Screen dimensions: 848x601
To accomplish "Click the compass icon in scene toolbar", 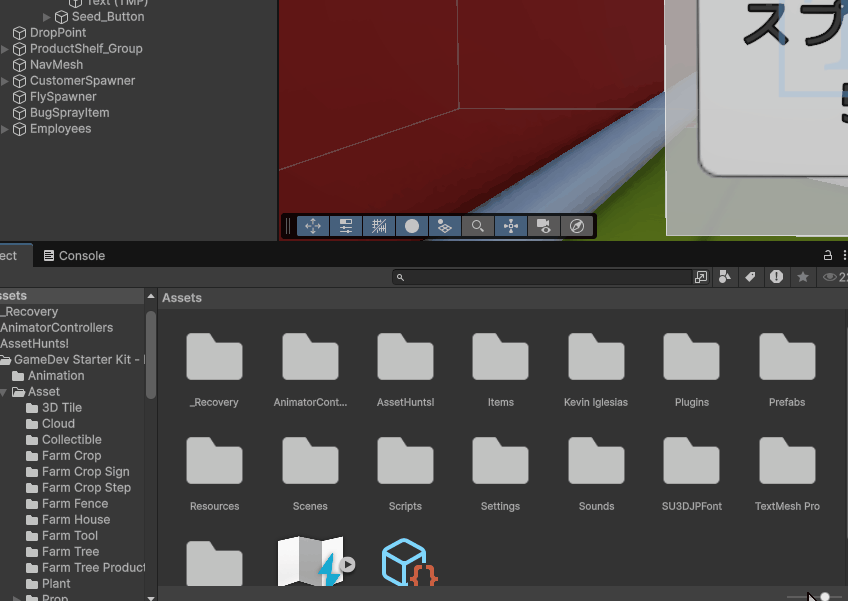I will tap(576, 226).
